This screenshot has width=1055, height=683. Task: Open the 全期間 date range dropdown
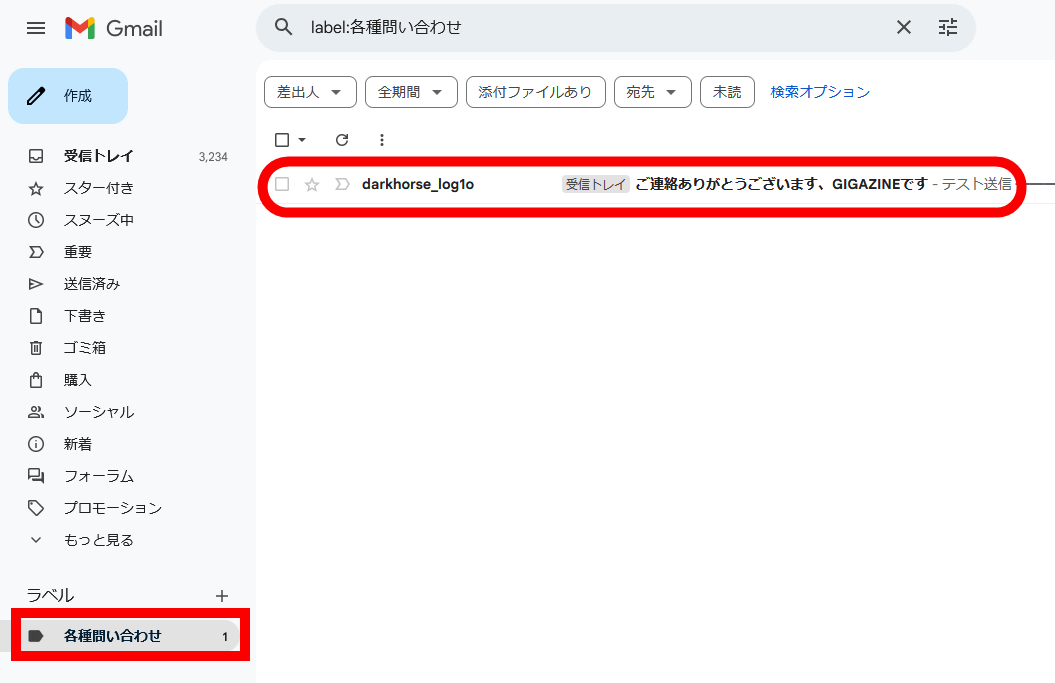pyautogui.click(x=411, y=92)
